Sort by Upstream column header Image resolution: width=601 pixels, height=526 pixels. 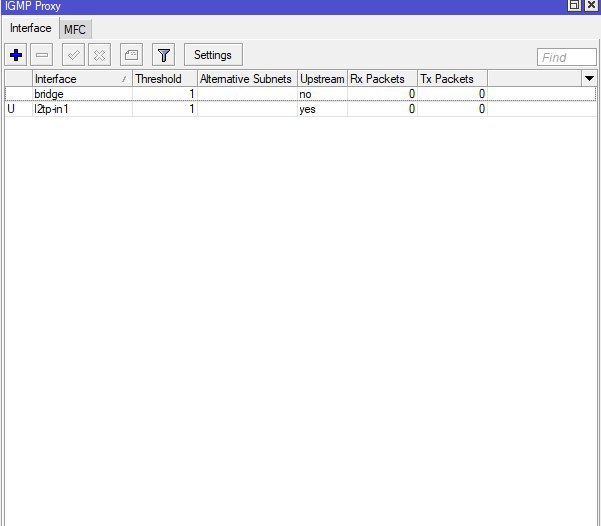[322, 79]
